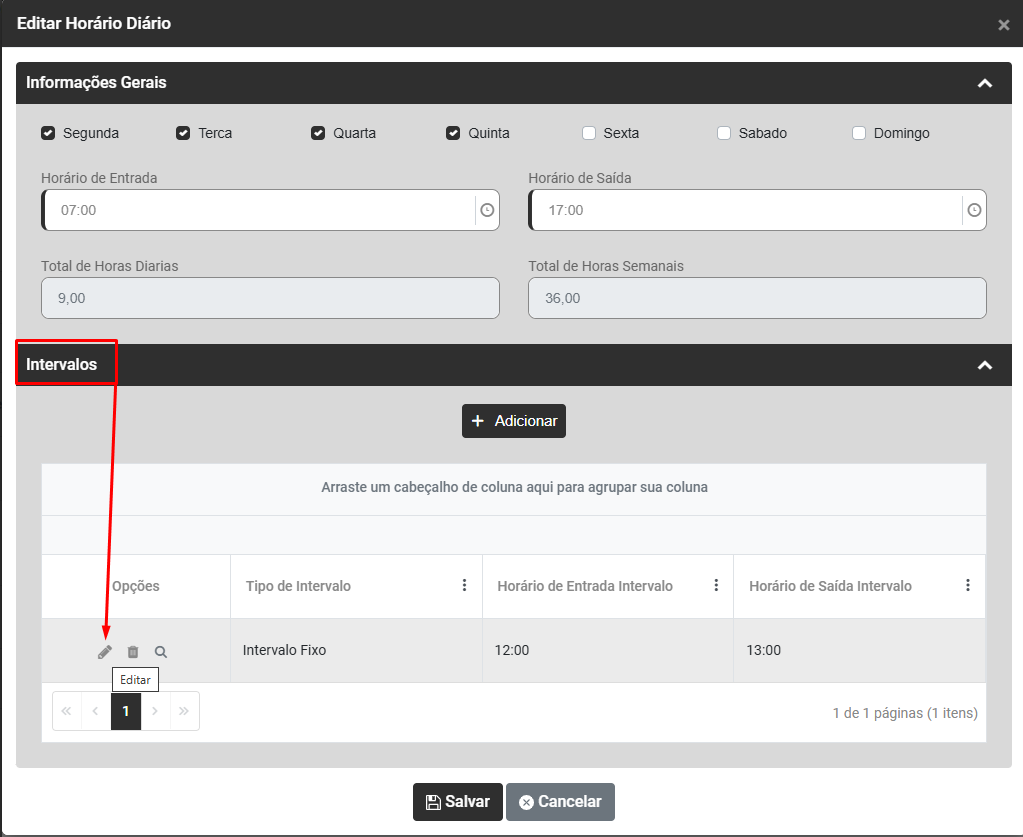Viewport: 1023px width, 837px height.
Task: Open clock picker for Horário de Entrada
Action: point(487,211)
